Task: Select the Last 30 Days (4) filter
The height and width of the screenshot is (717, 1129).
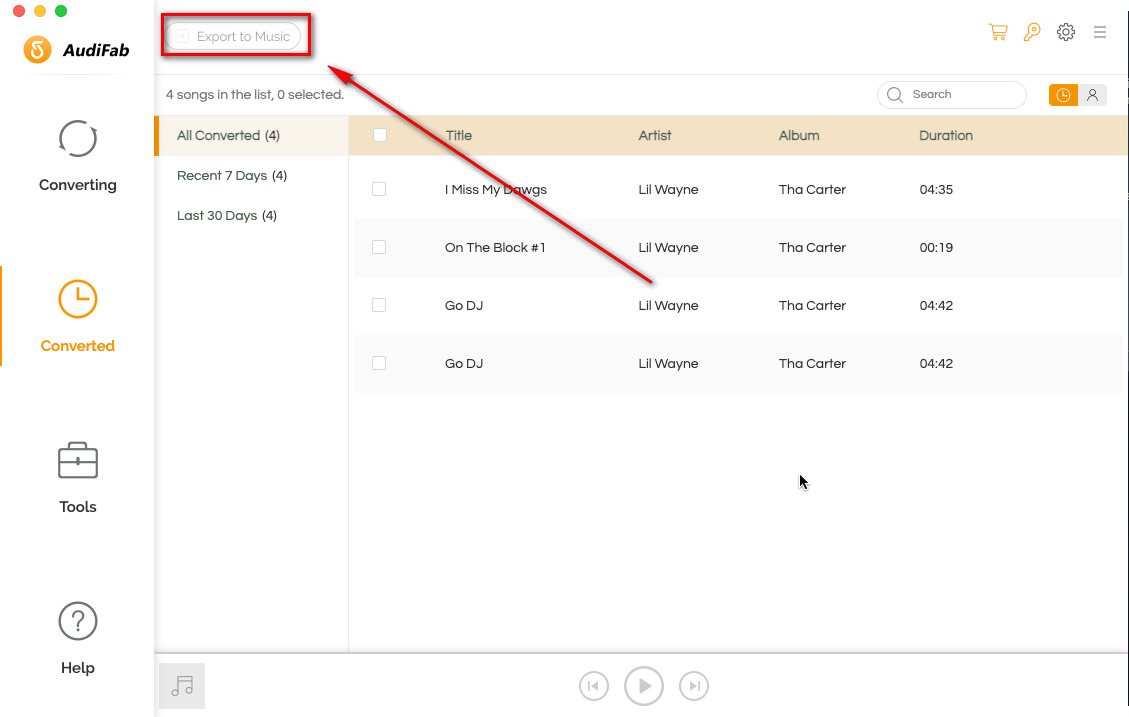Action: pos(227,215)
